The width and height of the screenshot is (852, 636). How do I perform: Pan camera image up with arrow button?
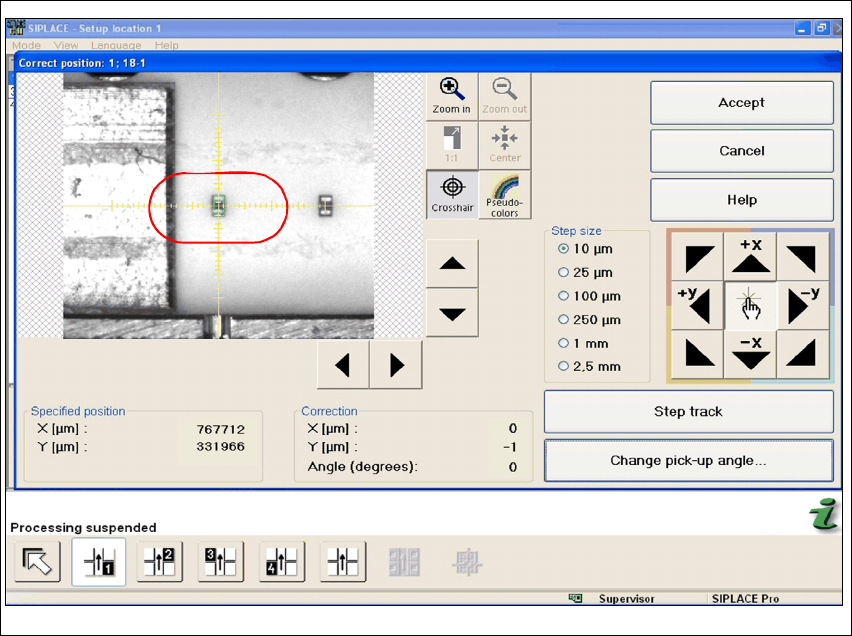tap(452, 264)
